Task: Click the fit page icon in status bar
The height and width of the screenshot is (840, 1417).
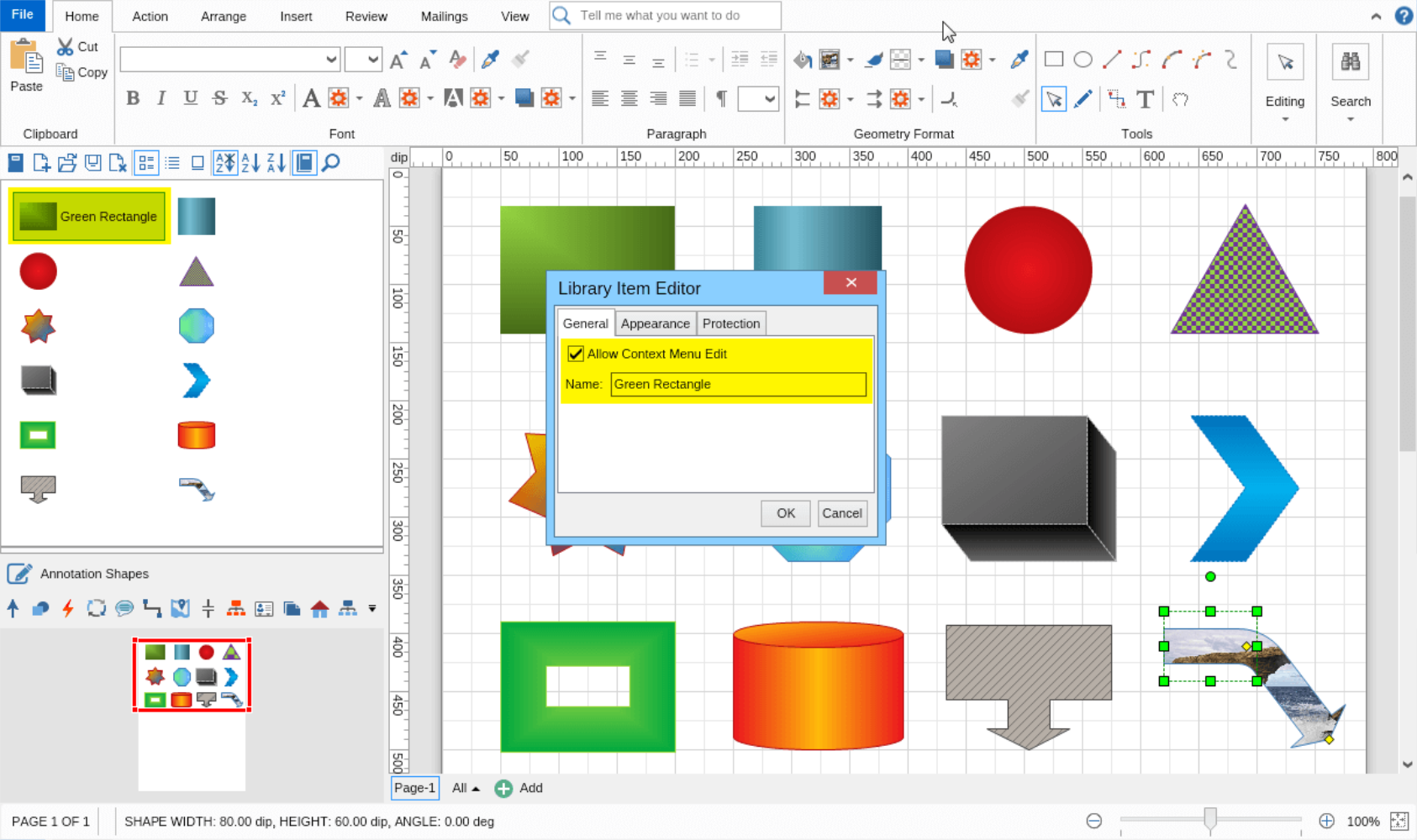Action: click(x=1399, y=821)
